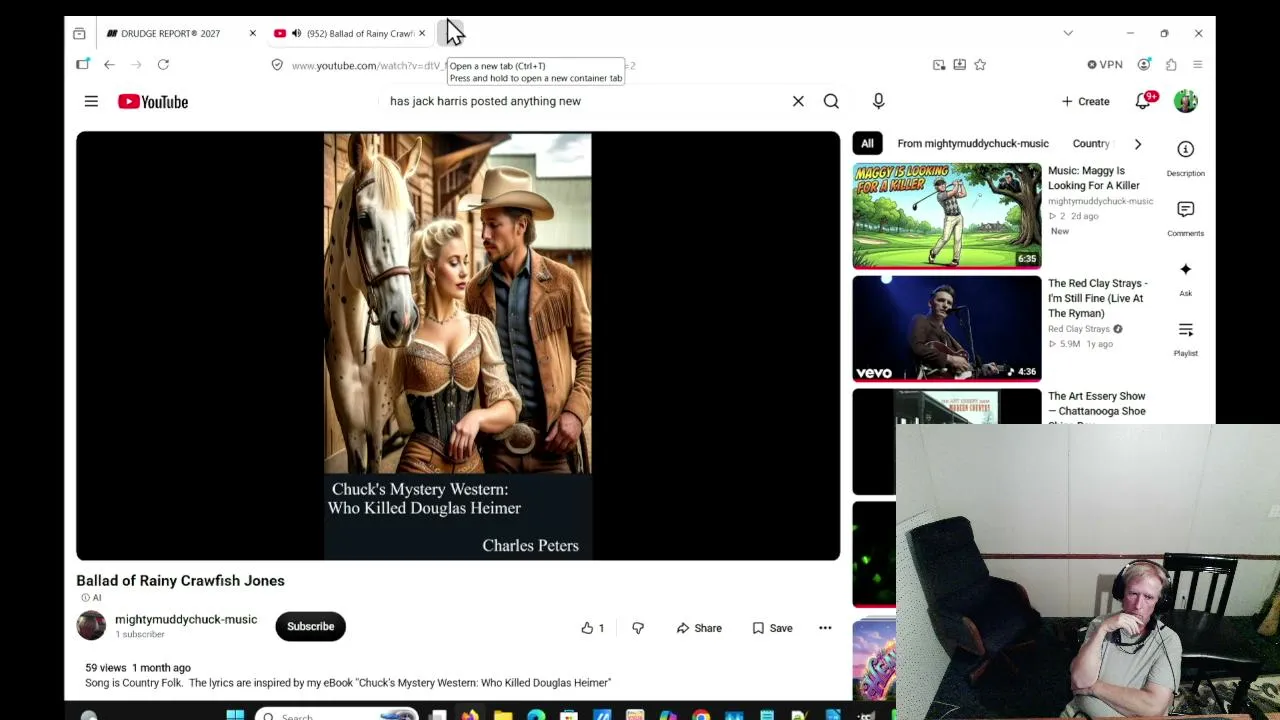
Task: Open Red Clay Strays channel name
Action: tap(1079, 329)
